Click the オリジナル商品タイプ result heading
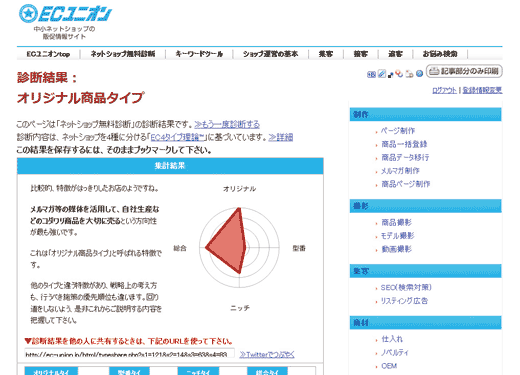The image size is (520, 375). tap(80, 98)
